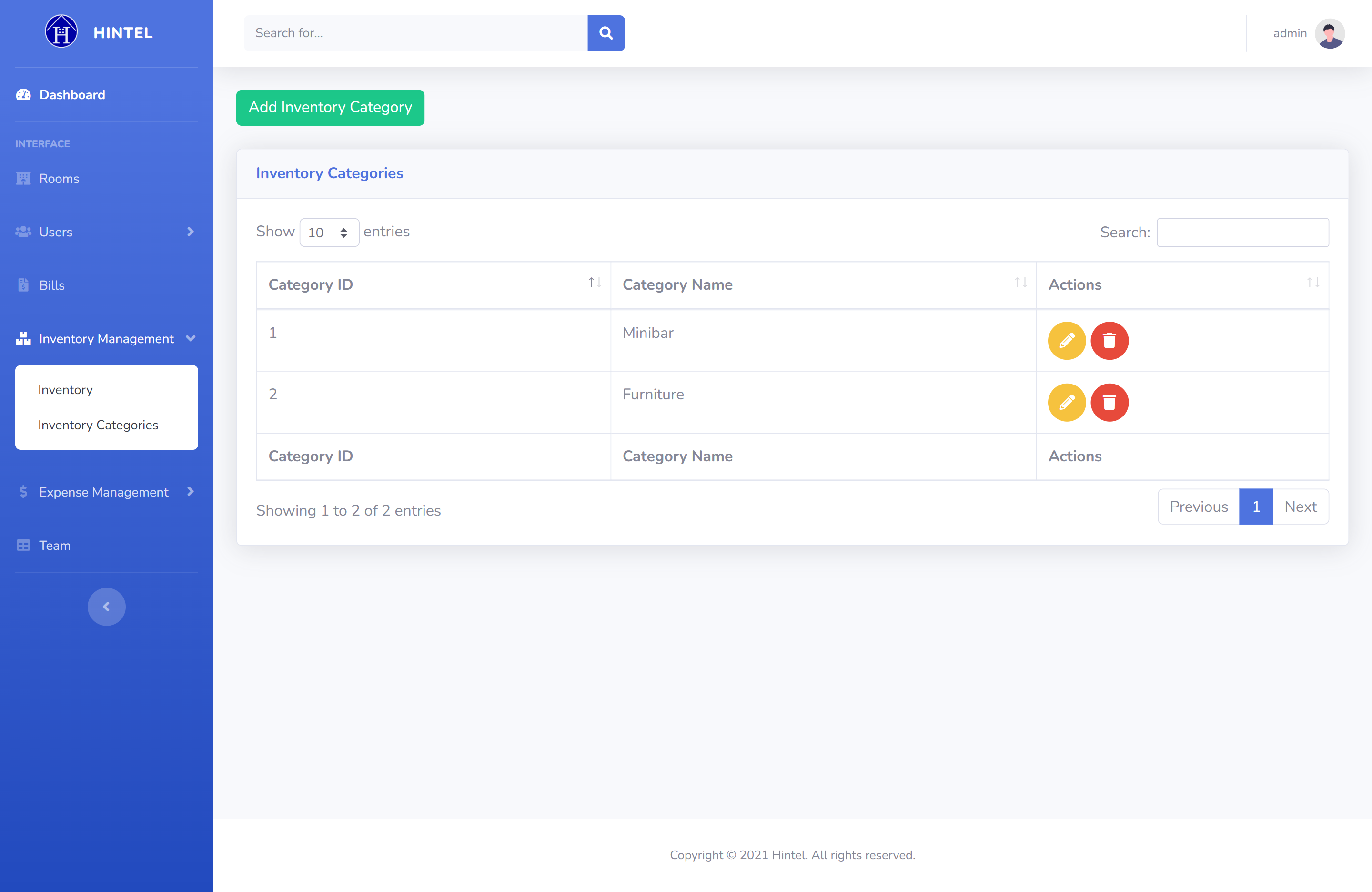Expand the Expense Management chevron

[190, 492]
